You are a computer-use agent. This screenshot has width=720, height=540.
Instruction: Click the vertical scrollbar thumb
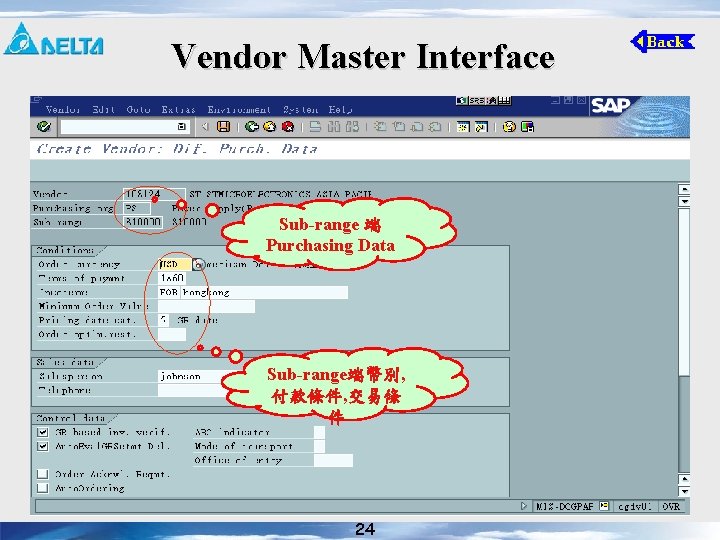684,292
